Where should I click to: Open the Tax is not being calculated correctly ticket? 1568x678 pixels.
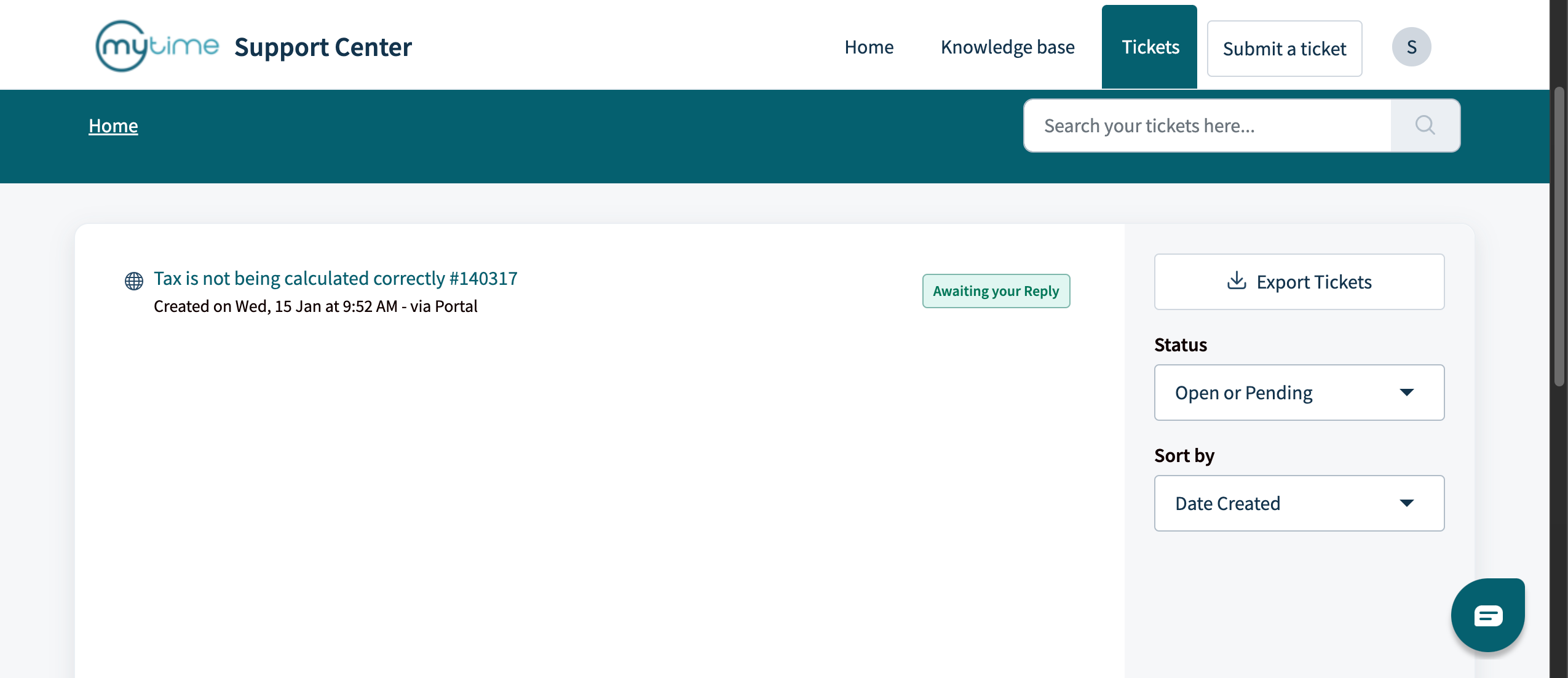tap(335, 278)
